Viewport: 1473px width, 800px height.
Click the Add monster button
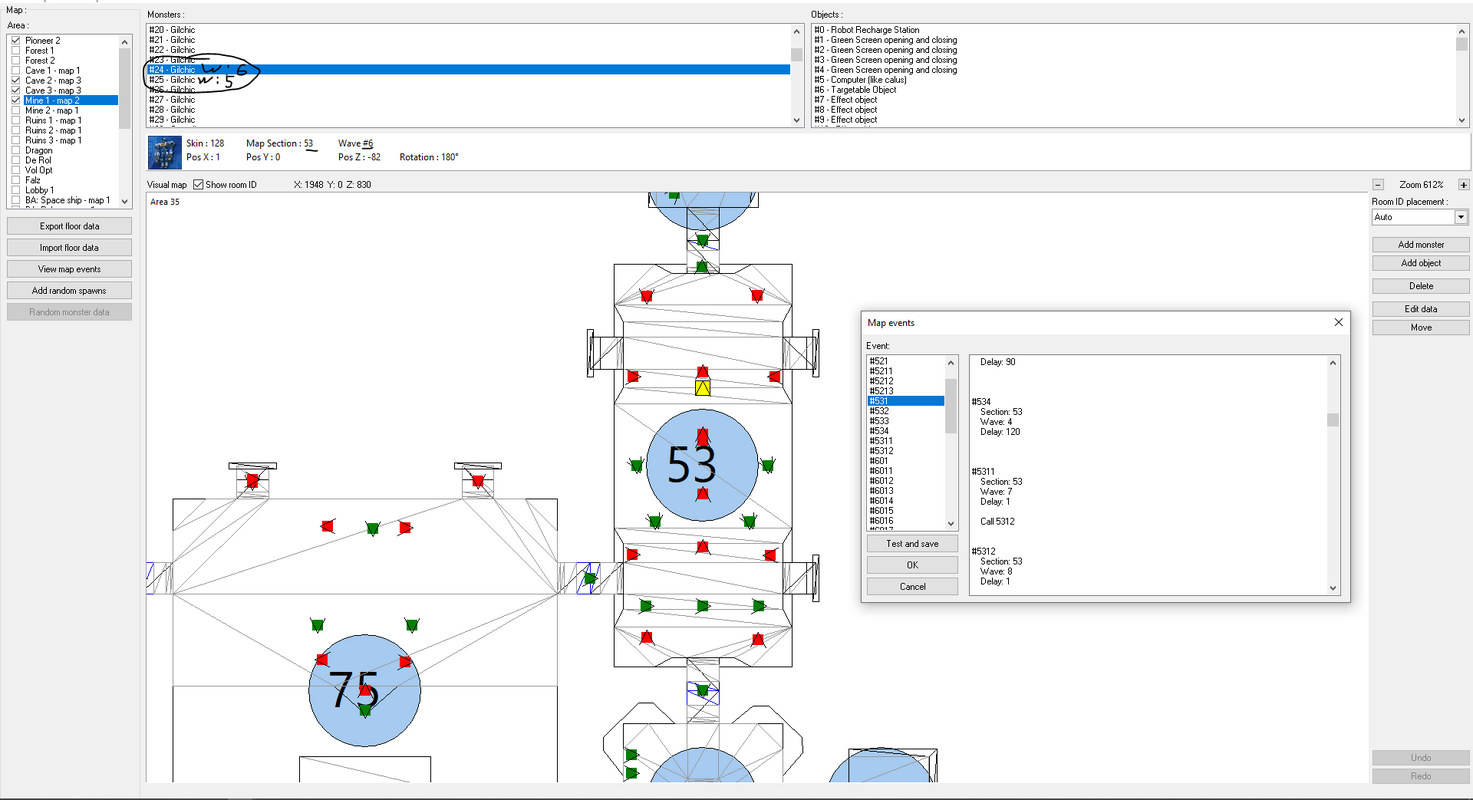click(1421, 244)
